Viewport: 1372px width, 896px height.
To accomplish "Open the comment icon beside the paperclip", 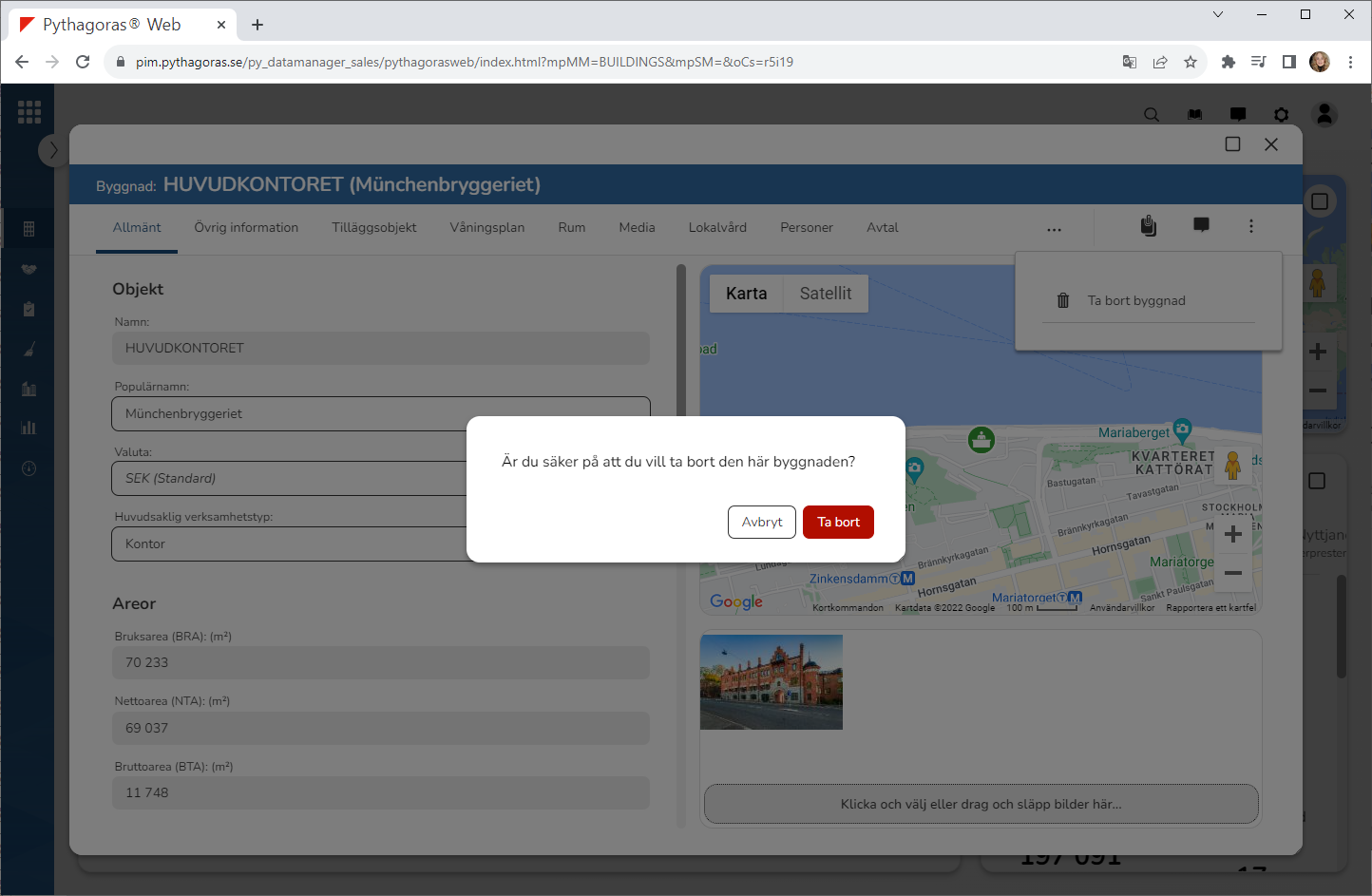I will [x=1201, y=225].
